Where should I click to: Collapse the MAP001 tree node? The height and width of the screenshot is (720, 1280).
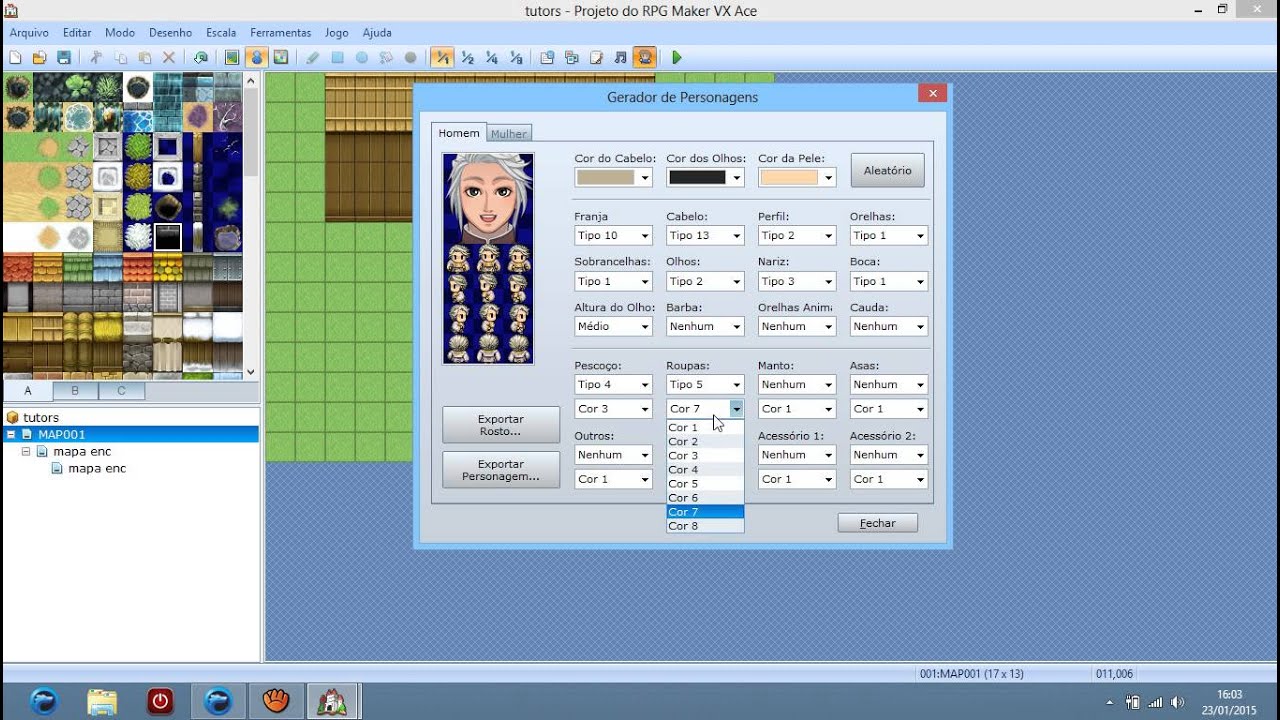pyautogui.click(x=11, y=434)
